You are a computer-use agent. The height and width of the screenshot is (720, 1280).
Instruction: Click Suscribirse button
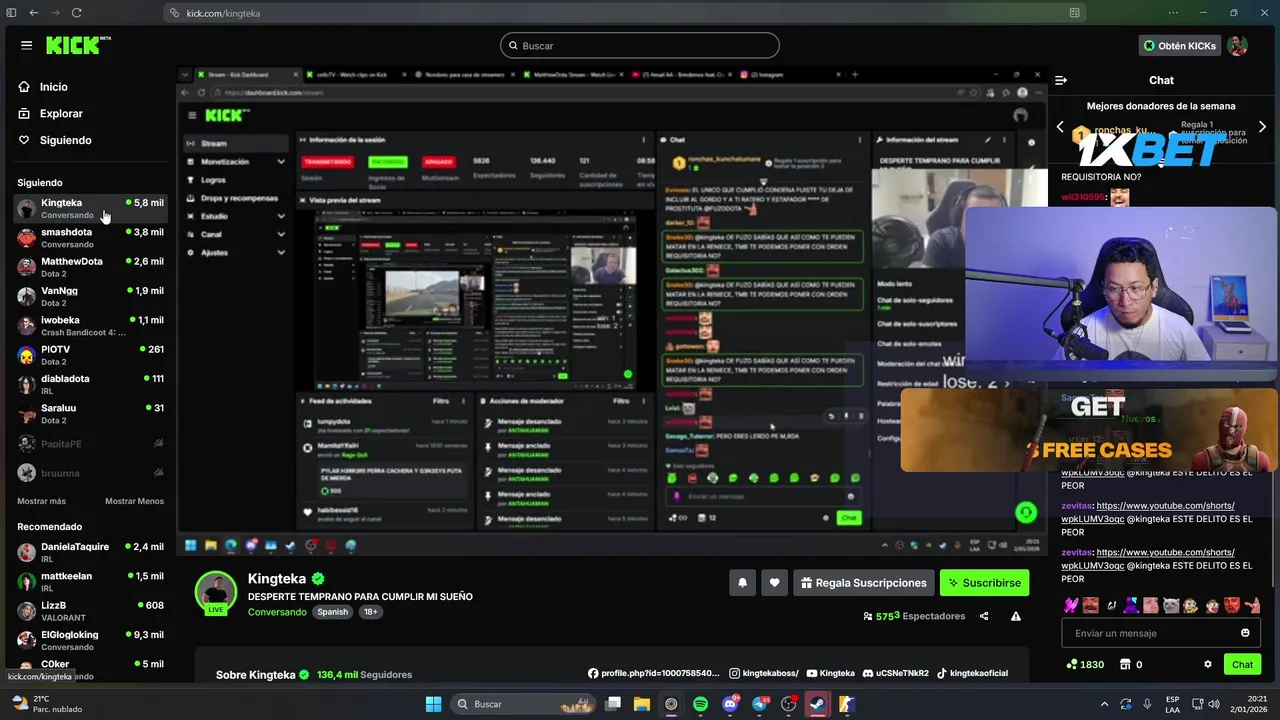pos(985,583)
